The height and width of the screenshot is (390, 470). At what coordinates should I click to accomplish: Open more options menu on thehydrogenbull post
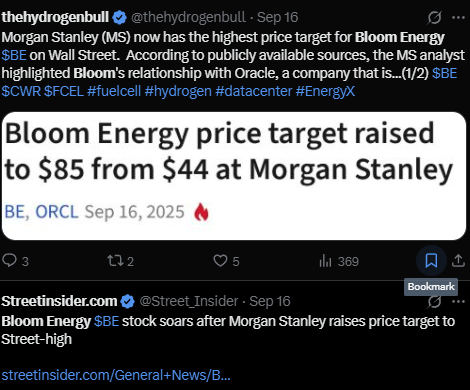point(458,17)
